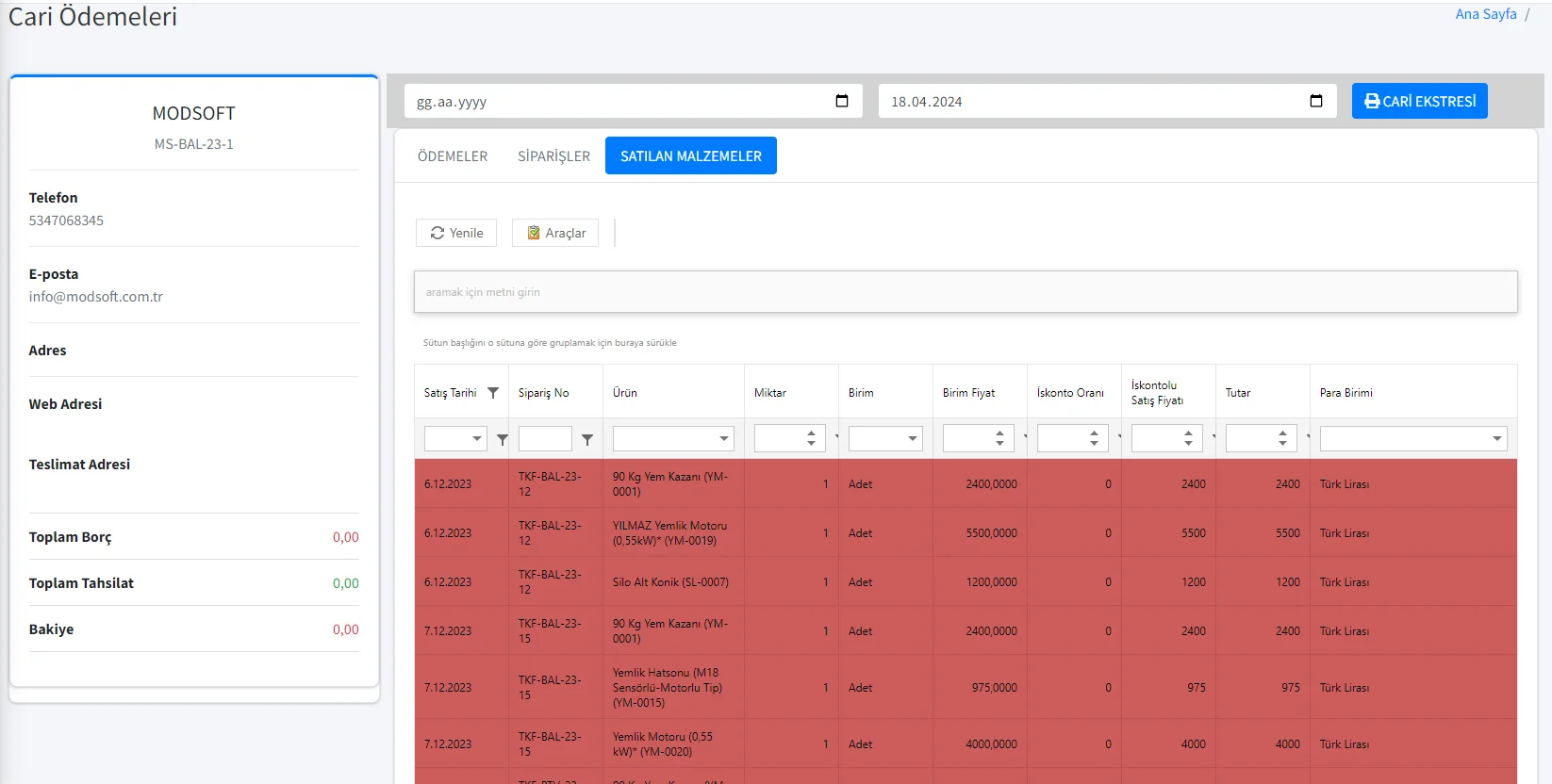Image resolution: width=1552 pixels, height=784 pixels.
Task: Click the funnel icon beside Sipariş No filter box
Action: (x=587, y=440)
